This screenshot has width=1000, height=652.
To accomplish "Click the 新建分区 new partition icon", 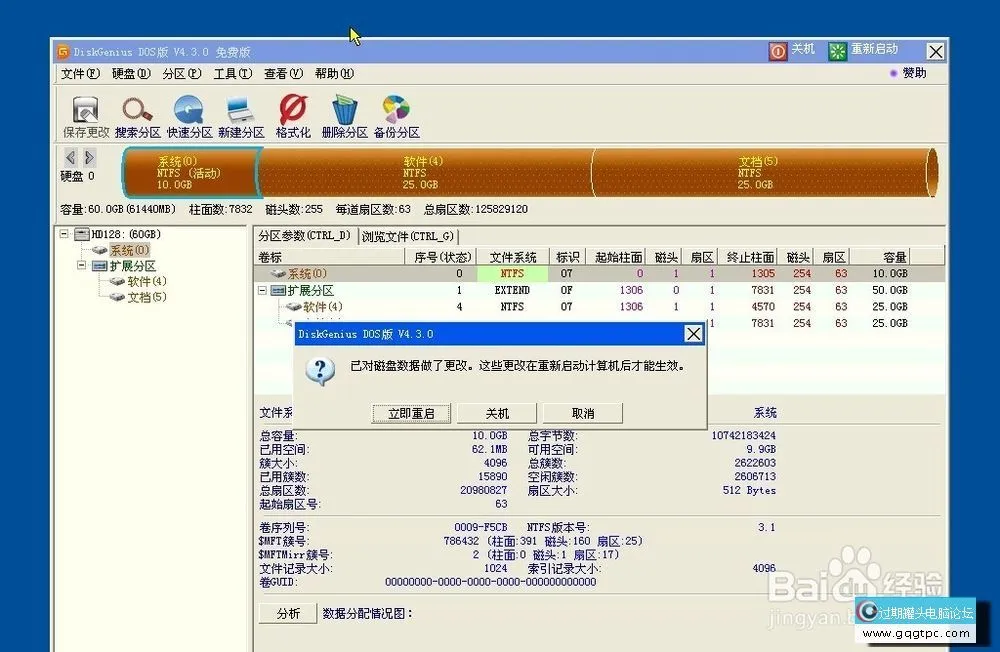I will [x=240, y=114].
